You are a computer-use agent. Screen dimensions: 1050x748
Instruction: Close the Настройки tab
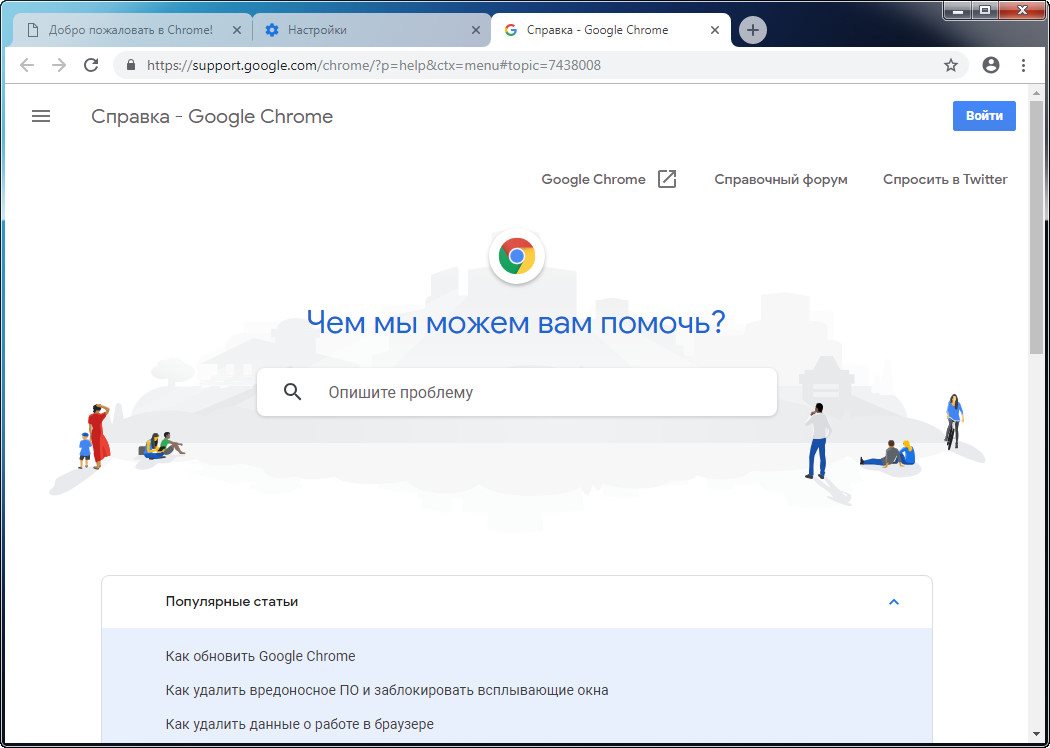pyautogui.click(x=475, y=30)
